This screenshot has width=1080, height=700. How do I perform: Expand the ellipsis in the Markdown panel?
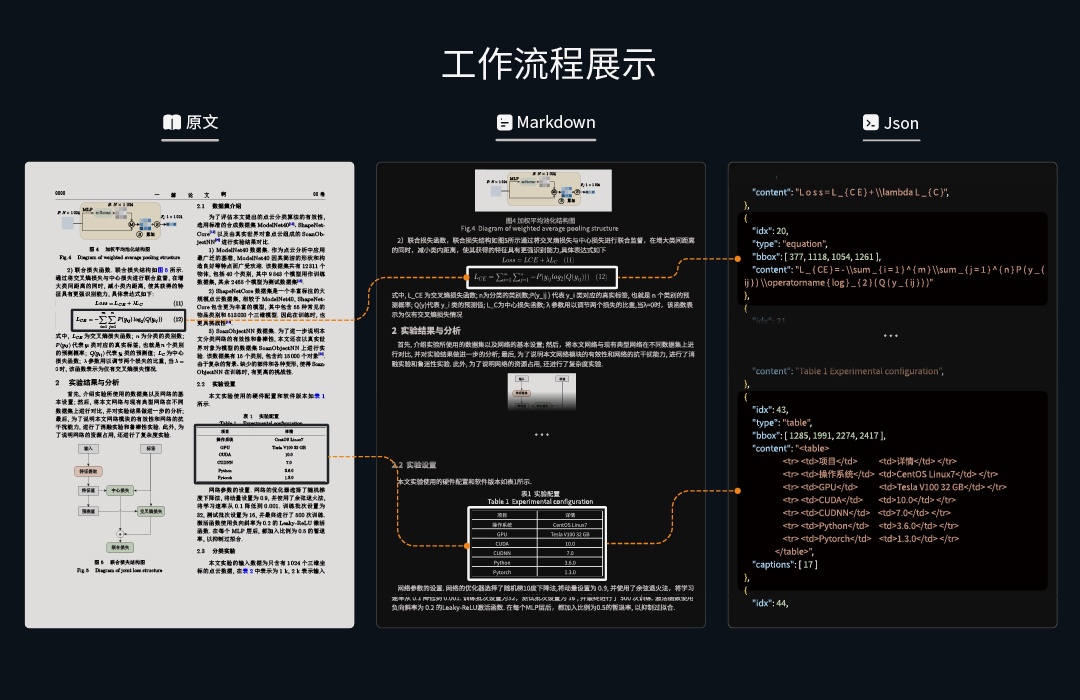541,435
